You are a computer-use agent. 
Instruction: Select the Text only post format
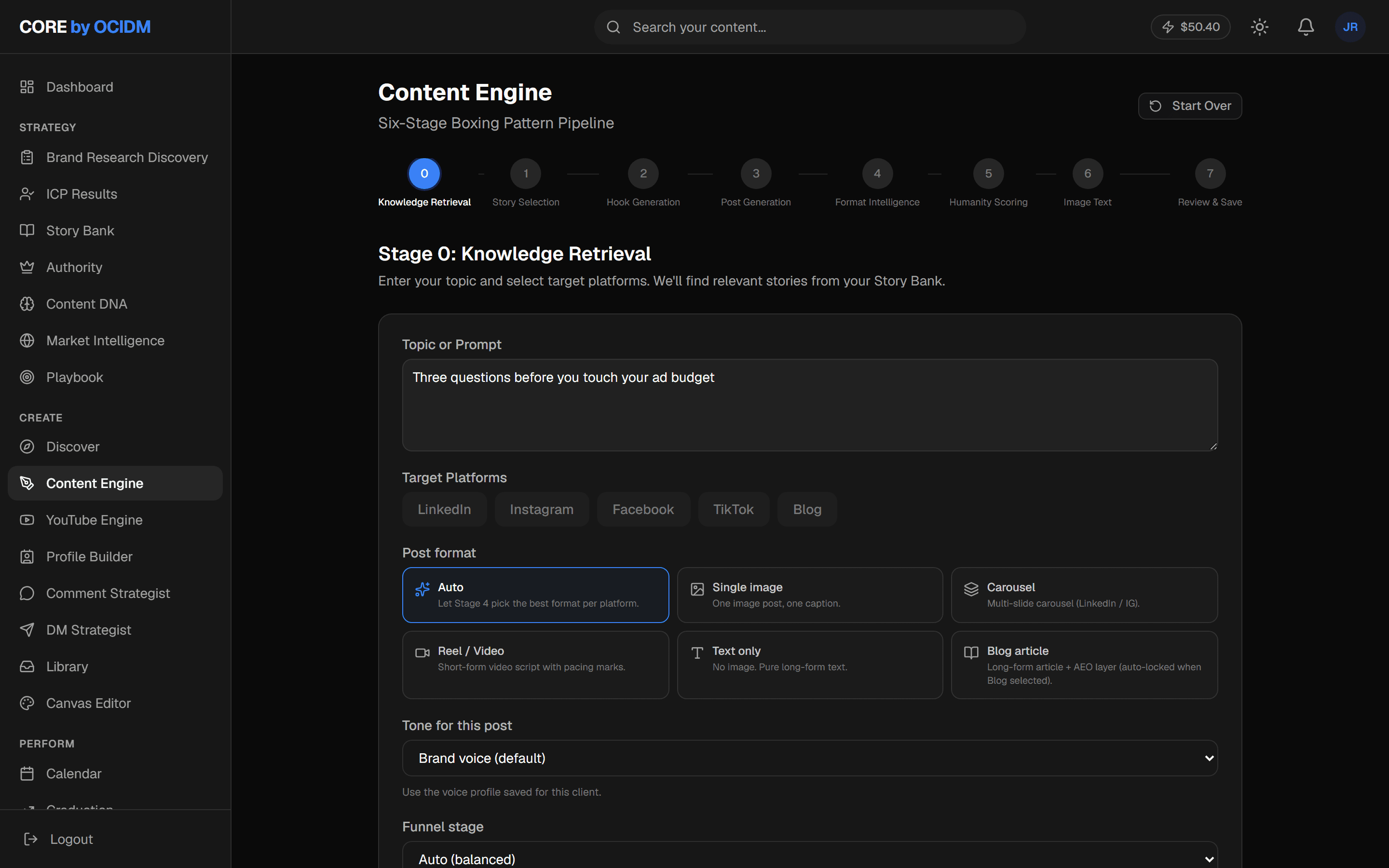(810, 665)
